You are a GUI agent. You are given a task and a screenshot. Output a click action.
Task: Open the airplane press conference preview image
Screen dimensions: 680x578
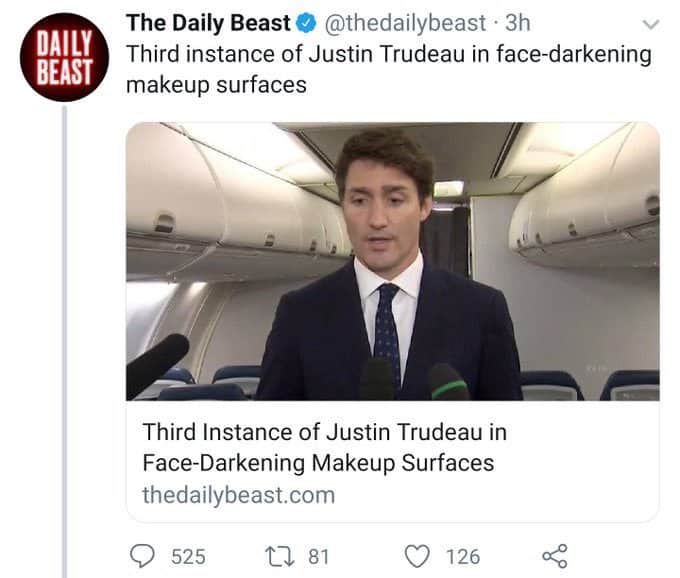pyautogui.click(x=392, y=261)
